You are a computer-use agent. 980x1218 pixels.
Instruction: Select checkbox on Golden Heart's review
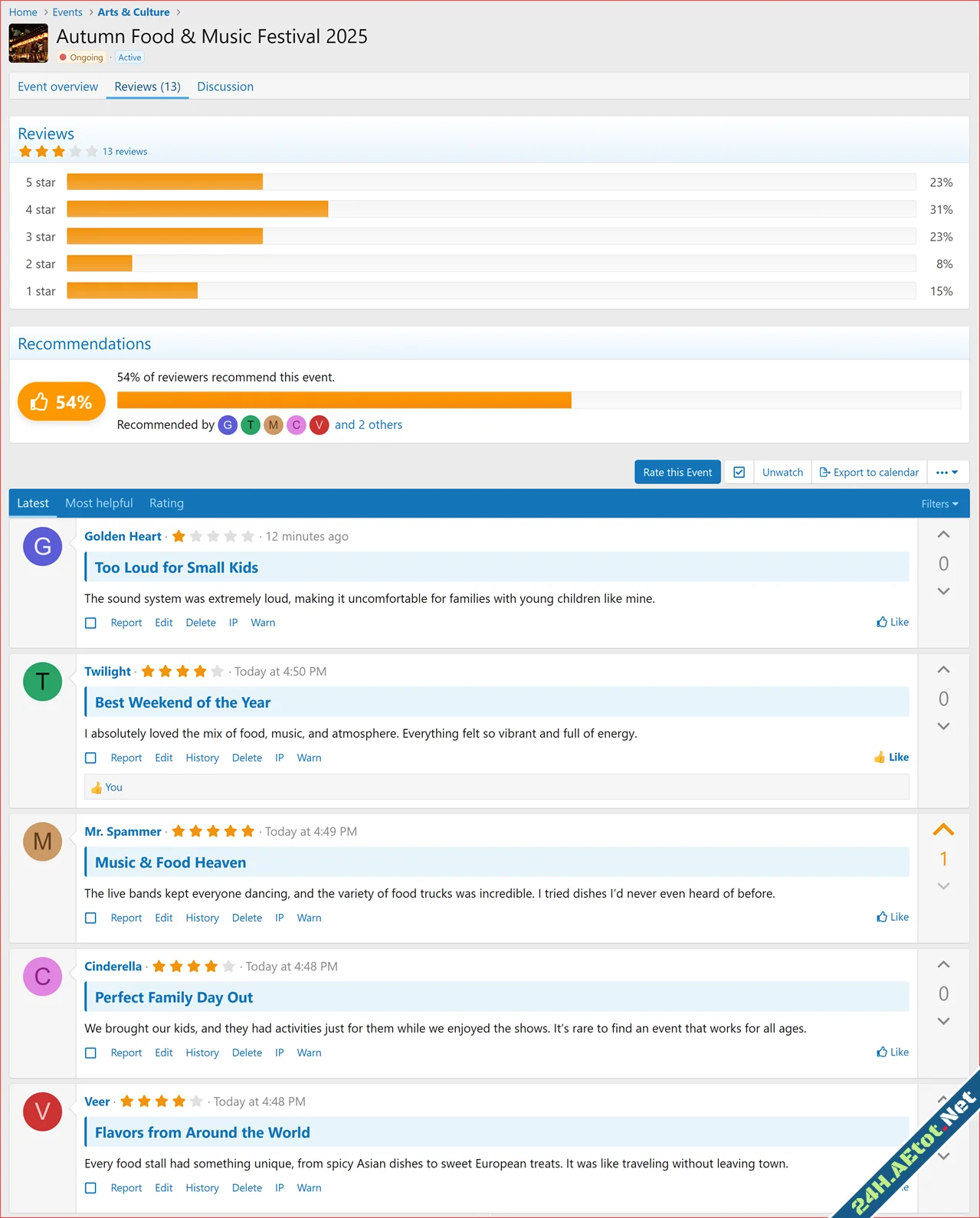coord(90,623)
